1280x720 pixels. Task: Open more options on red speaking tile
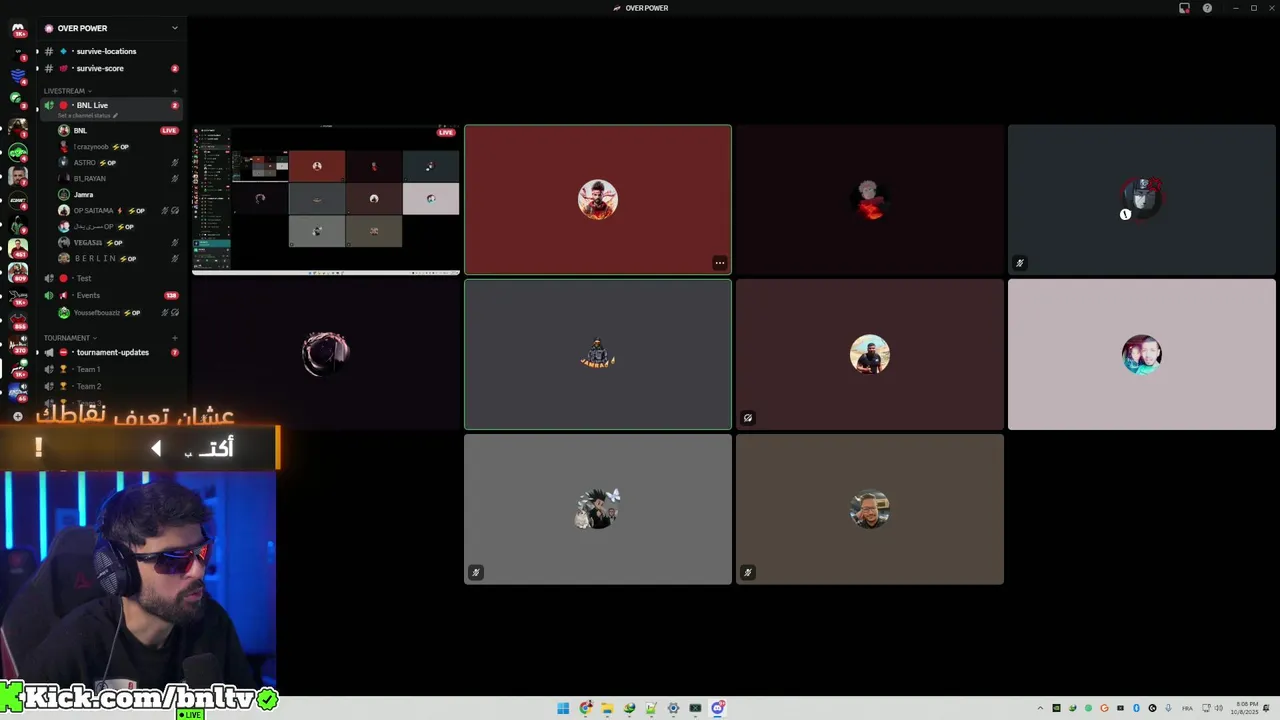tap(719, 263)
